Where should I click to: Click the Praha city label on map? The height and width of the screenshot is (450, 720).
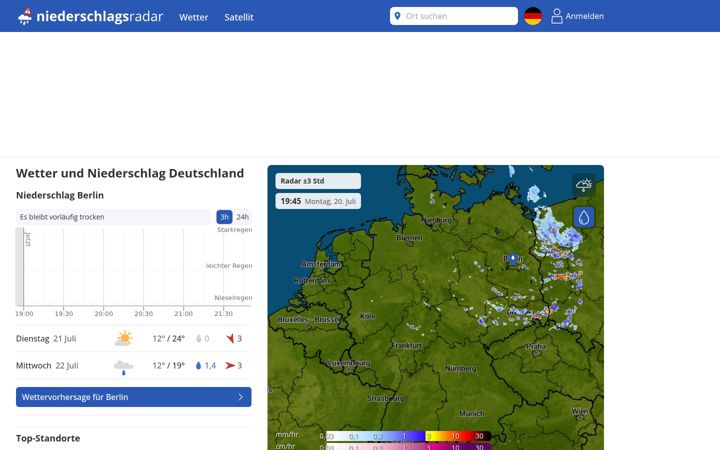tap(536, 346)
